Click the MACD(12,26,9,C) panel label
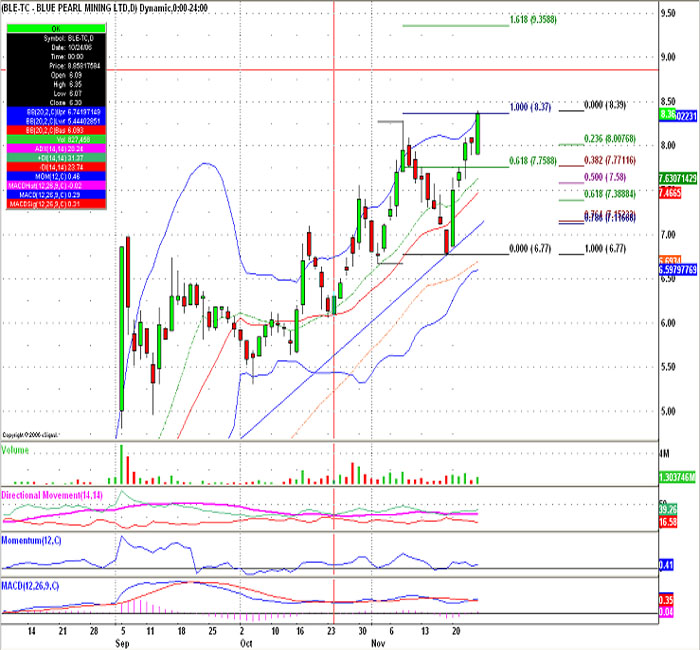Image resolution: width=700 pixels, height=650 pixels. (30, 586)
